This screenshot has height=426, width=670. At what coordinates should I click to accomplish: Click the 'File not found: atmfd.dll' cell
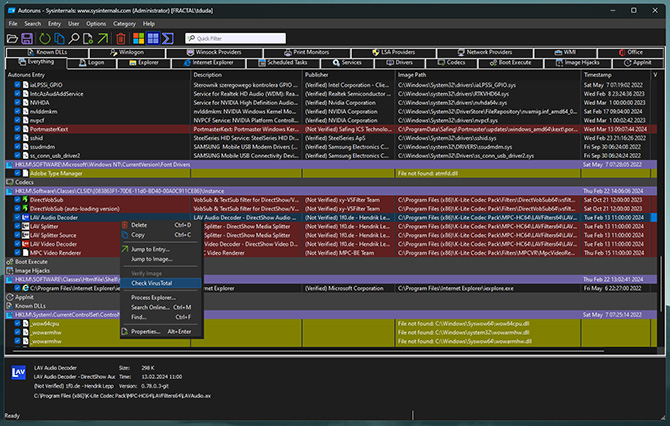[x=488, y=173]
